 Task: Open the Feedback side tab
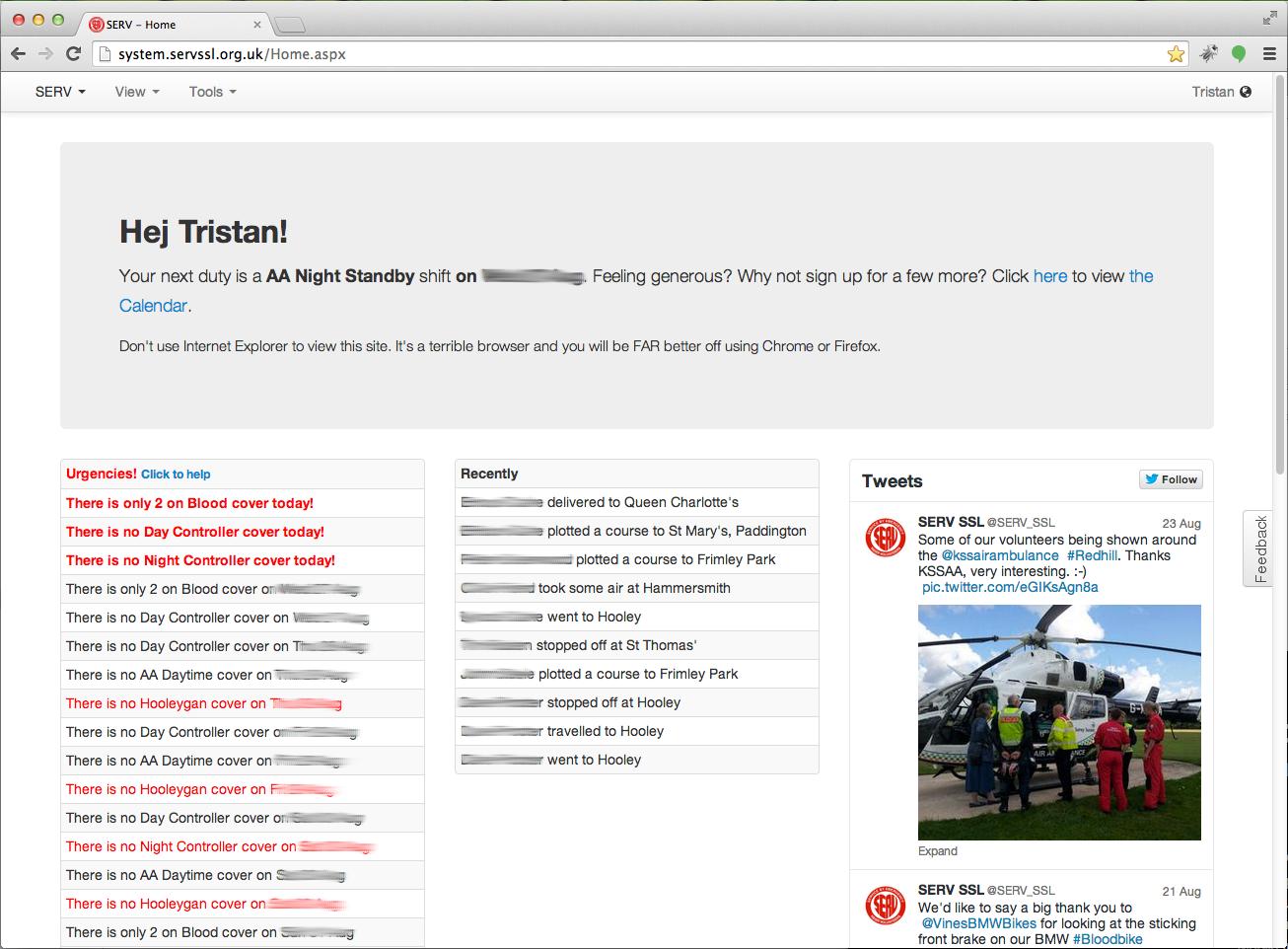tap(1260, 548)
